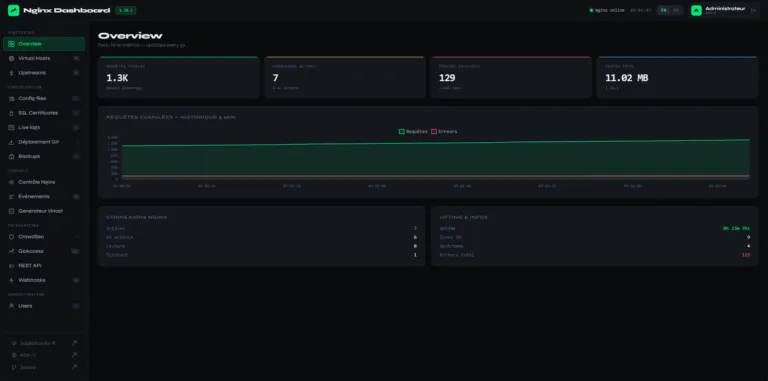Click the green Actives value 7
The image size is (768, 381).
tap(415, 228)
